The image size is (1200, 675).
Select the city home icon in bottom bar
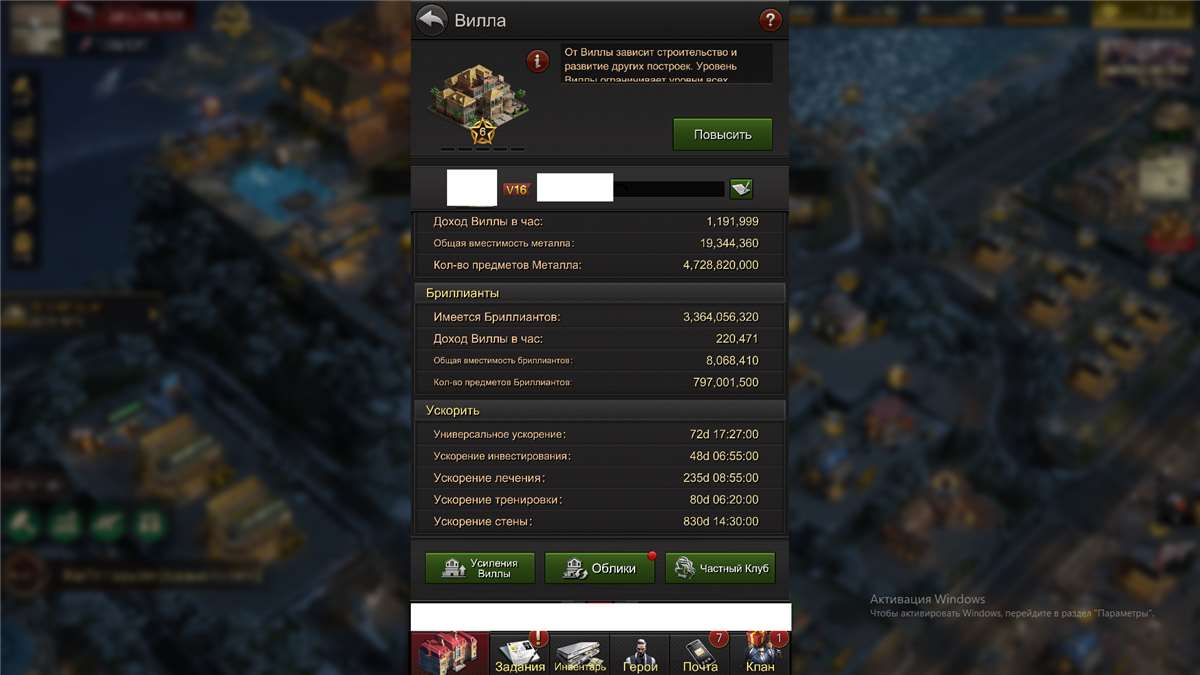point(451,654)
